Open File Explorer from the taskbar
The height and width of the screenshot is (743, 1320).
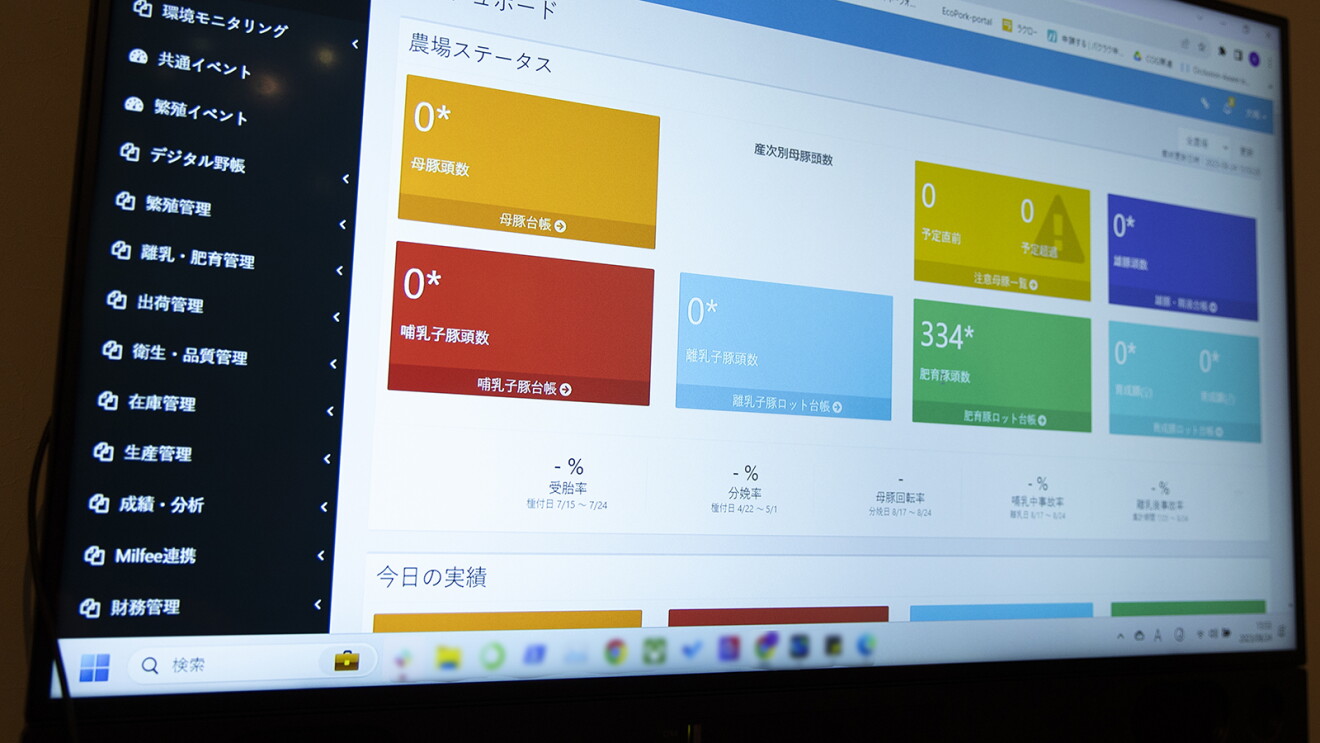[448, 657]
